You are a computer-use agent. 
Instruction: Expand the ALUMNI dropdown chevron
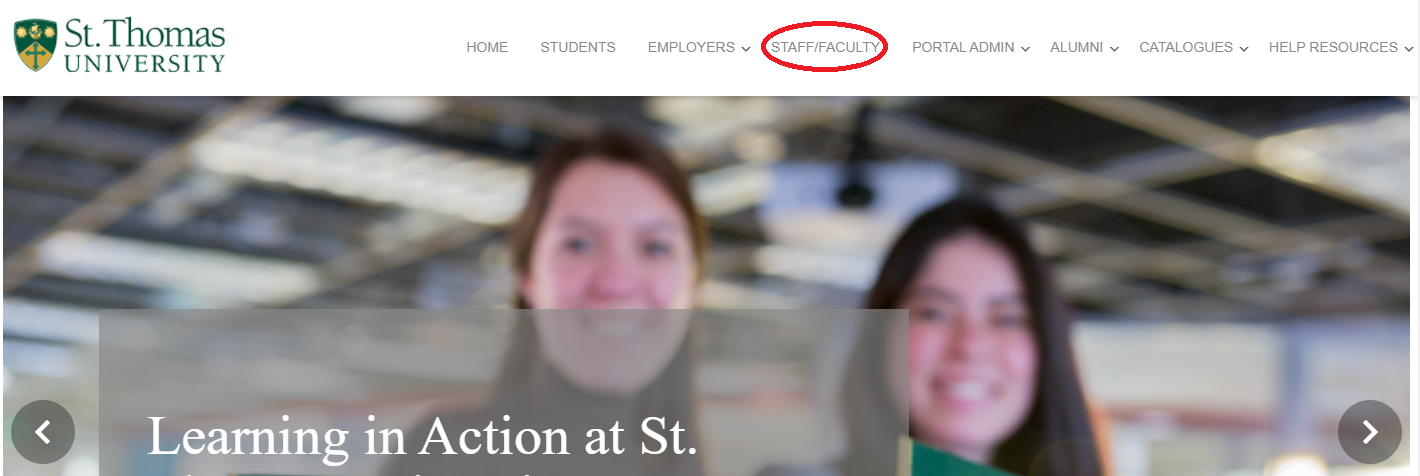pyautogui.click(x=1115, y=49)
